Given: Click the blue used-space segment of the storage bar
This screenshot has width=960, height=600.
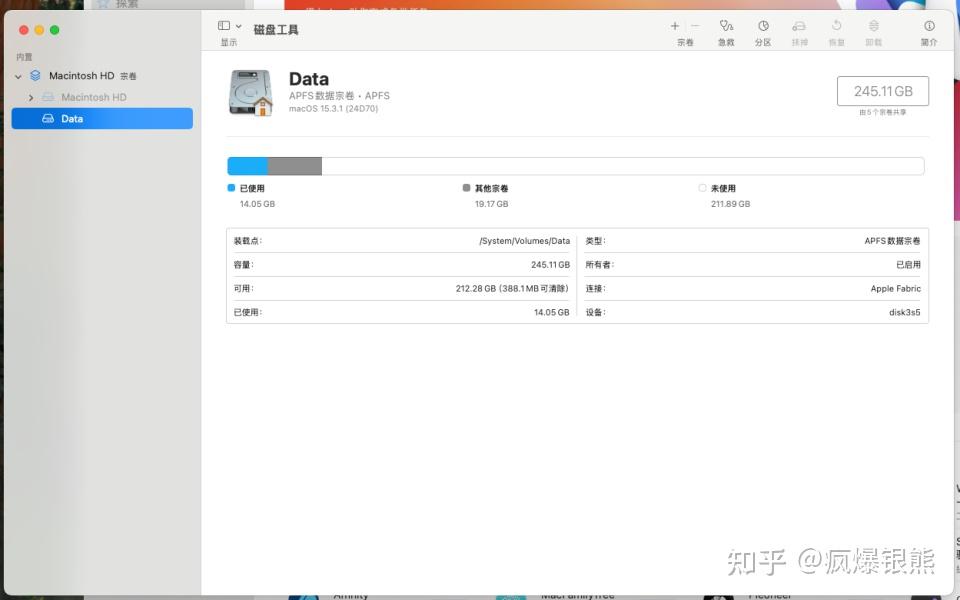Looking at the screenshot, I should coord(248,165).
